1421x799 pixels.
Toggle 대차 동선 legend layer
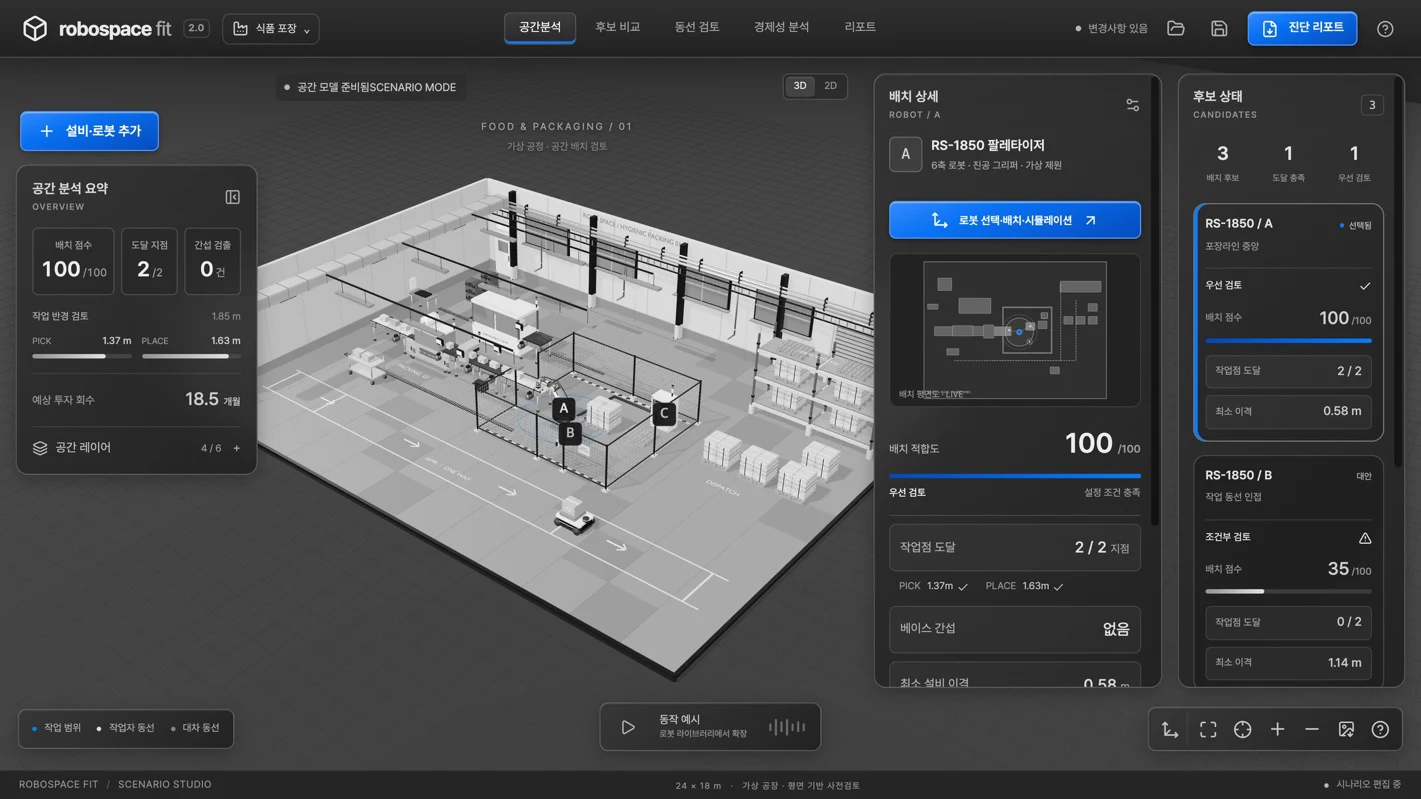[195, 728]
